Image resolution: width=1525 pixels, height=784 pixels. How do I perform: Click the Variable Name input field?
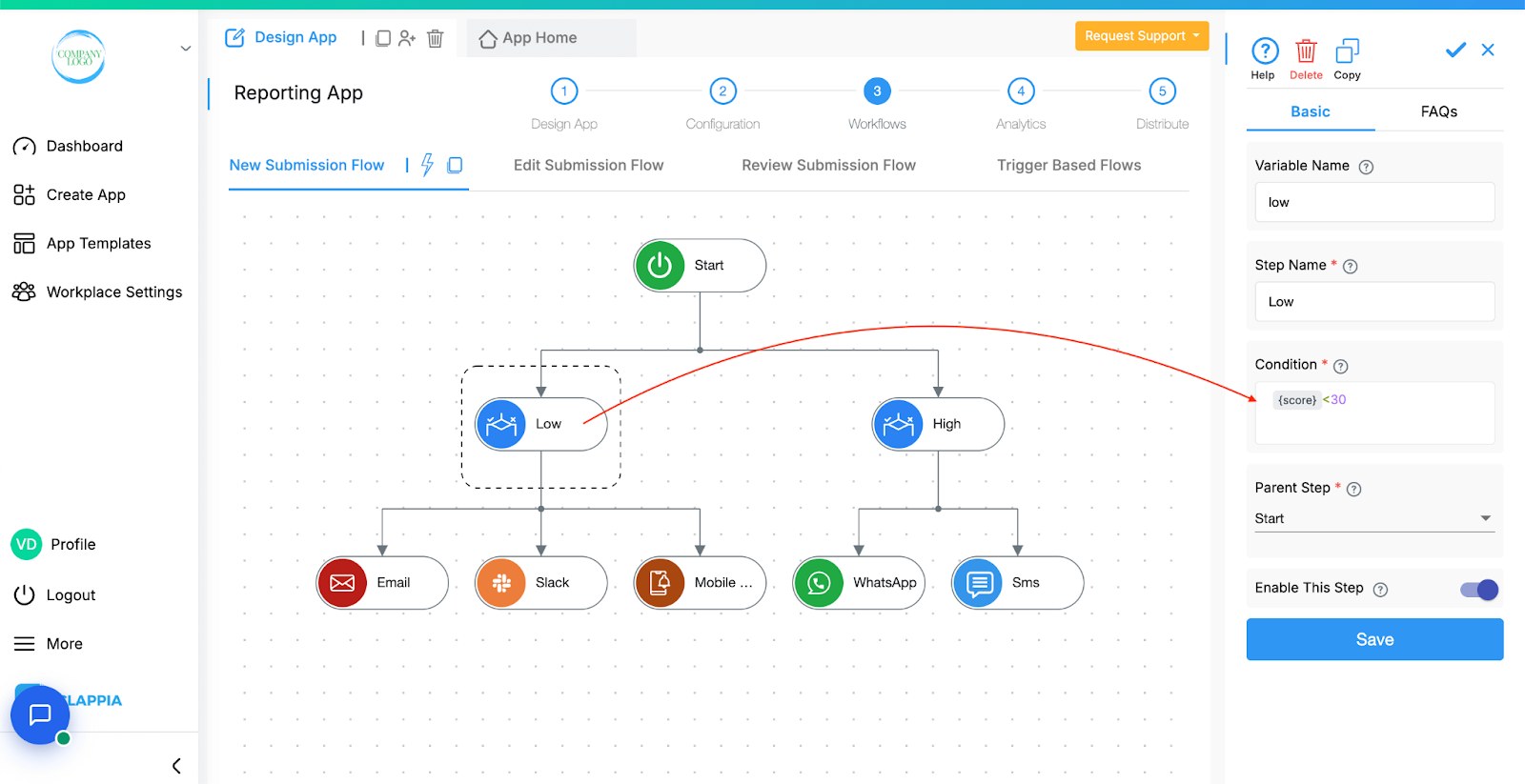click(x=1374, y=202)
